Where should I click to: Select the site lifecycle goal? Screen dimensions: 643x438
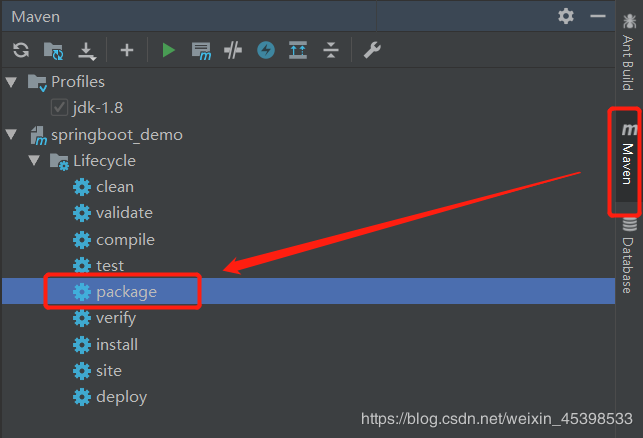97,371
